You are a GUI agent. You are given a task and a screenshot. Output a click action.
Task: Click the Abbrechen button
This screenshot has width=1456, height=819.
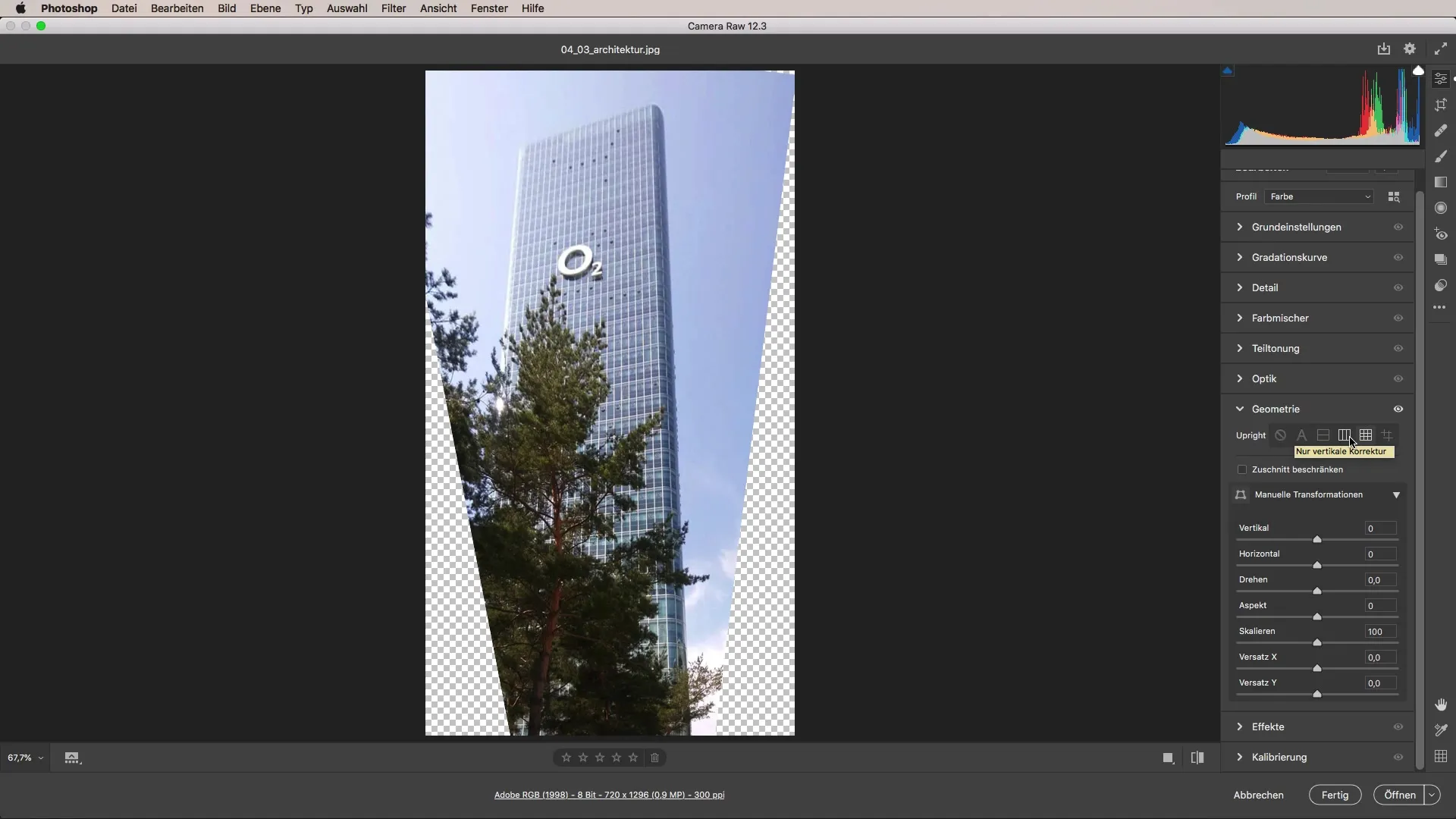1258,795
